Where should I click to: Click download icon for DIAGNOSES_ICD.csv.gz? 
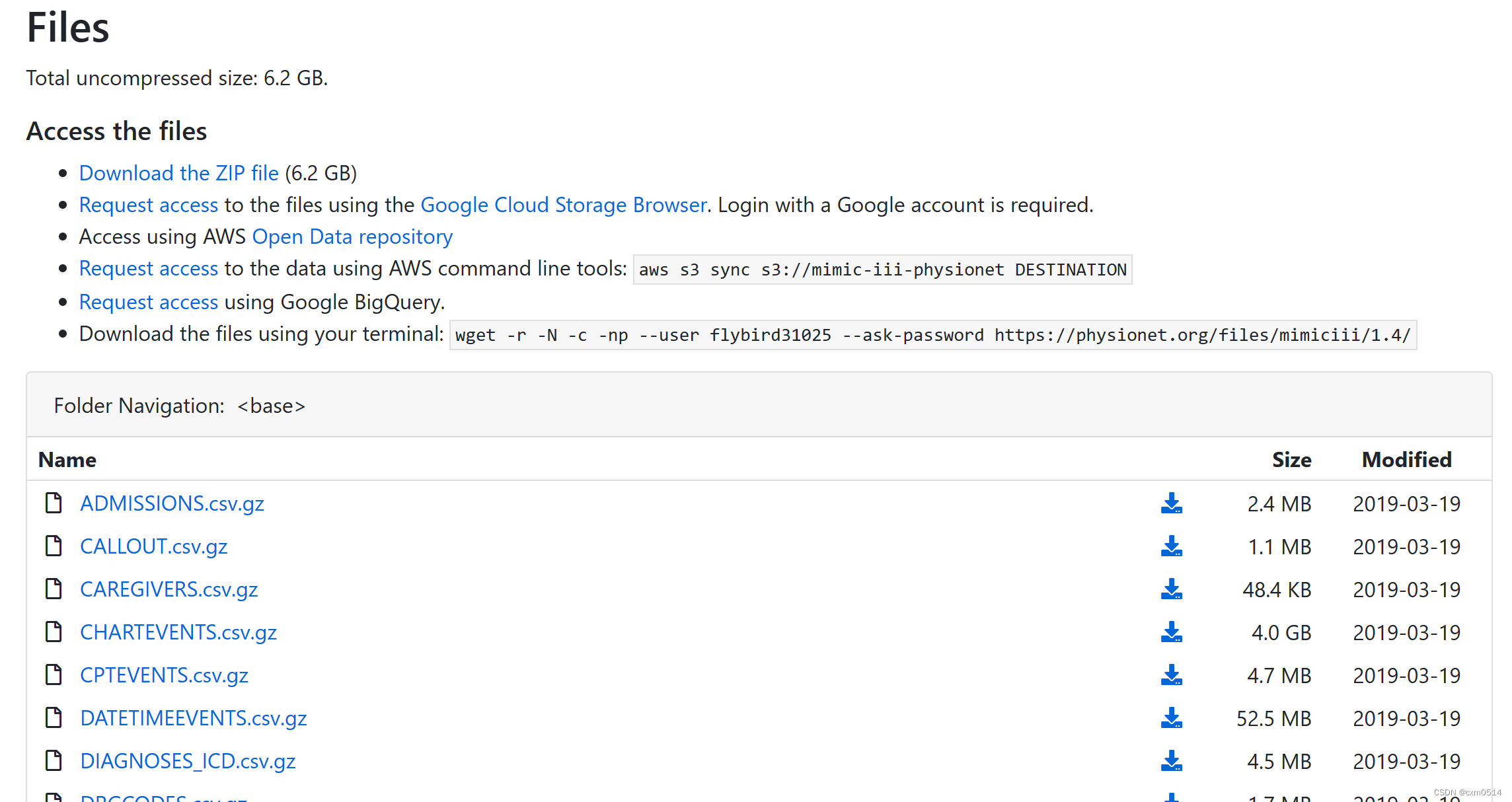point(1171,761)
